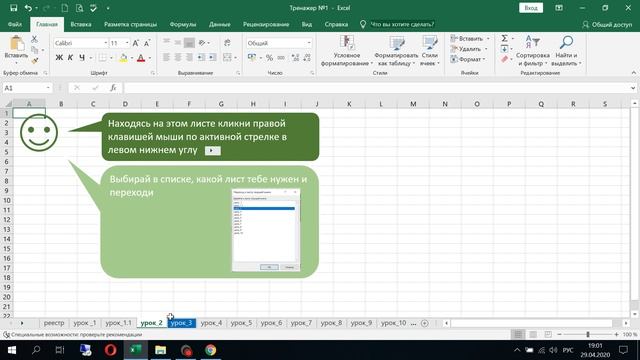The image size is (640, 360).
Task: Switch to the Рецензирование tab
Action: click(266, 24)
